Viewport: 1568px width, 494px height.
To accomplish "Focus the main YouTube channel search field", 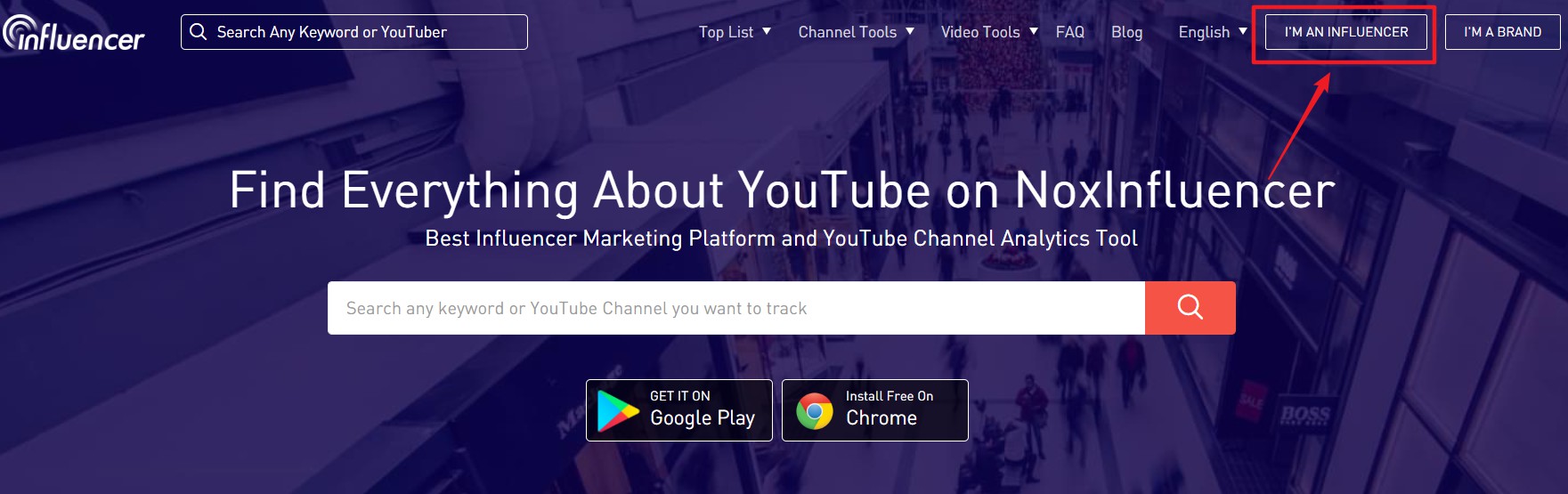I will (736, 308).
